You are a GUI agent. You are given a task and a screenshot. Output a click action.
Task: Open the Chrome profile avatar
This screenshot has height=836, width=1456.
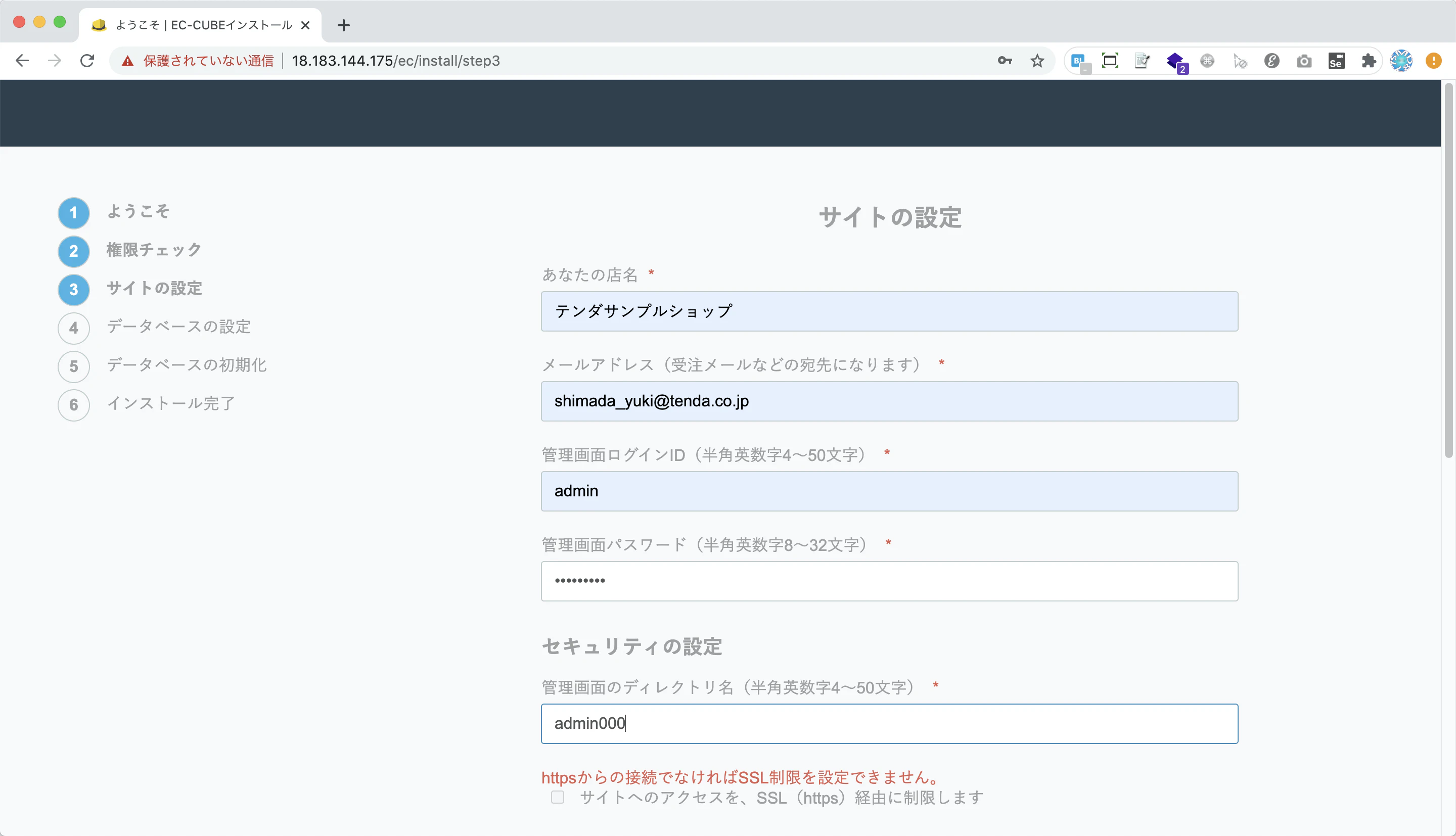click(x=1401, y=61)
